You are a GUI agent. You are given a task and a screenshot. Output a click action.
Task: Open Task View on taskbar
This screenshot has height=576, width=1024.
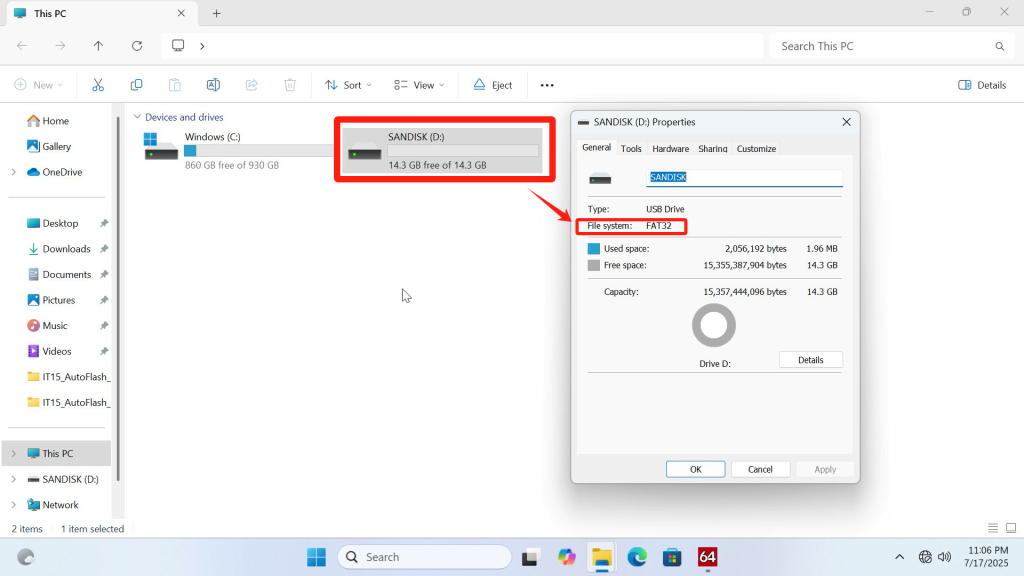530,557
